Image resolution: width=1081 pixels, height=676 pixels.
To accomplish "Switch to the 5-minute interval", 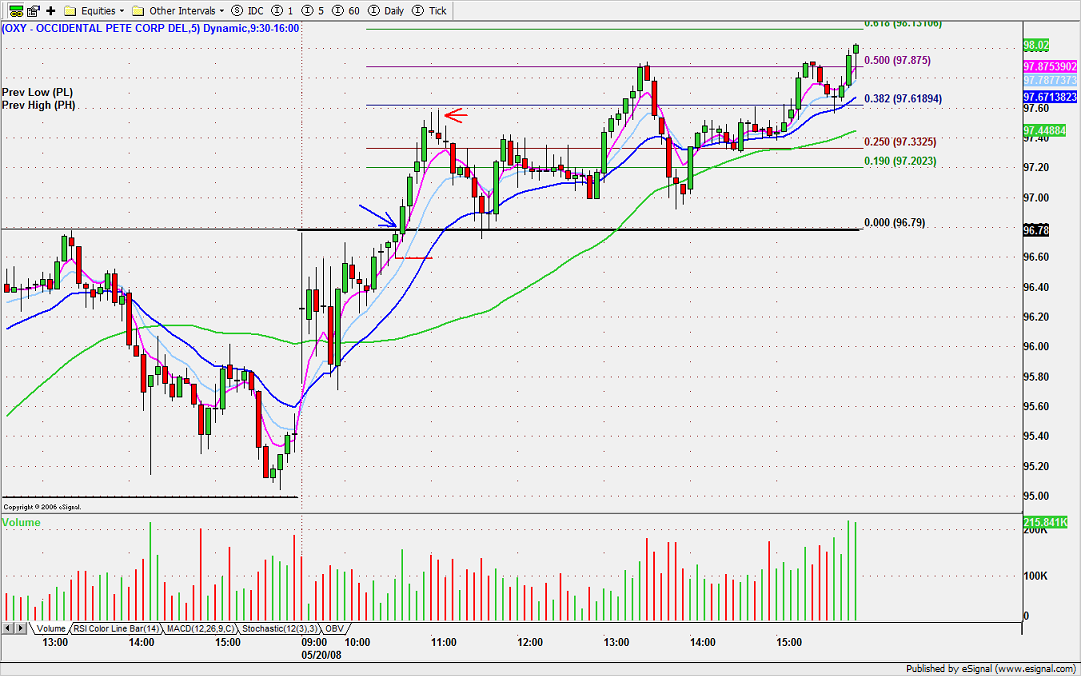I will coord(313,10).
